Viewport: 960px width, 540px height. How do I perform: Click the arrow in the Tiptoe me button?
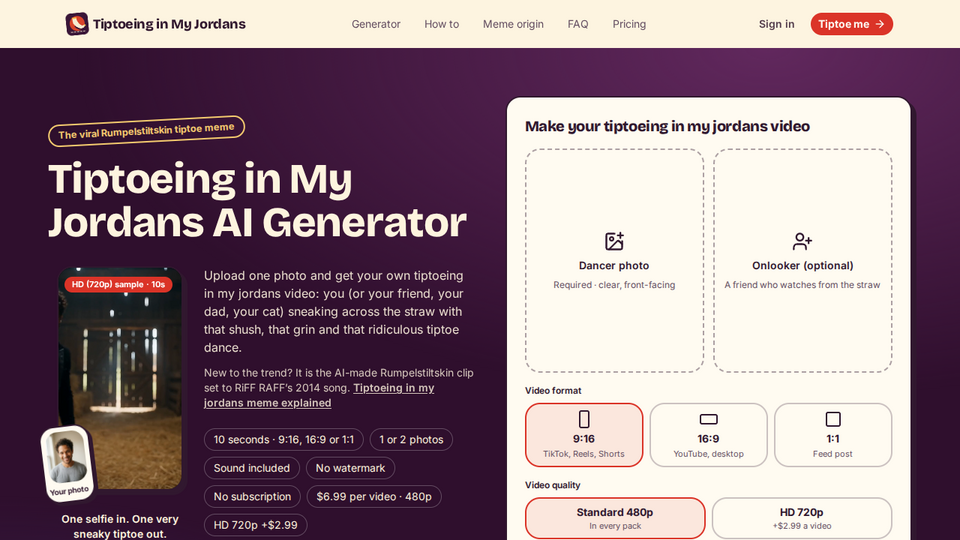click(x=880, y=24)
